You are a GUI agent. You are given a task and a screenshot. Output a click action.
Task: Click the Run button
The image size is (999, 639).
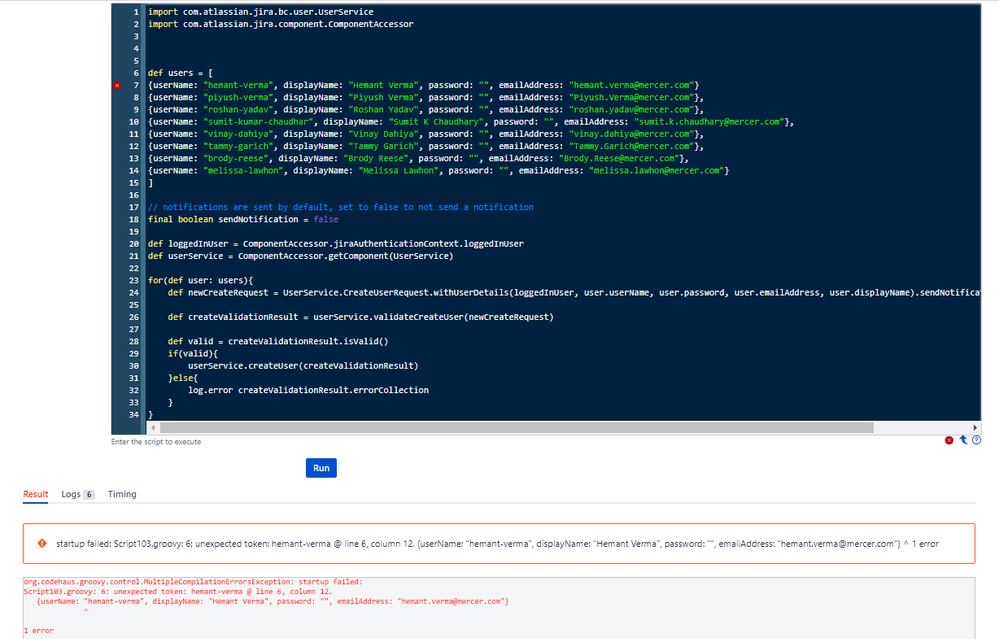tap(321, 468)
